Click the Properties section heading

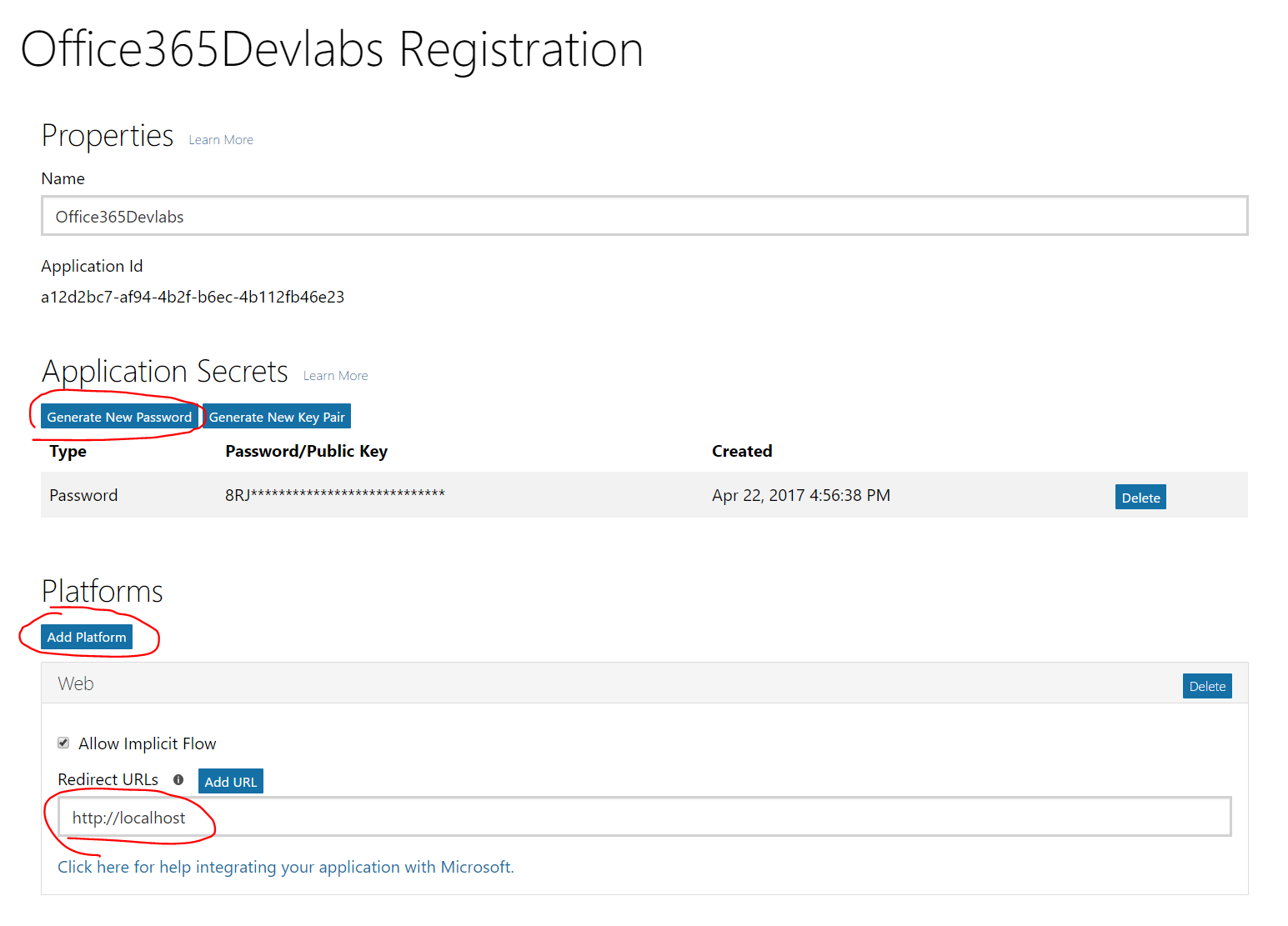tap(108, 136)
